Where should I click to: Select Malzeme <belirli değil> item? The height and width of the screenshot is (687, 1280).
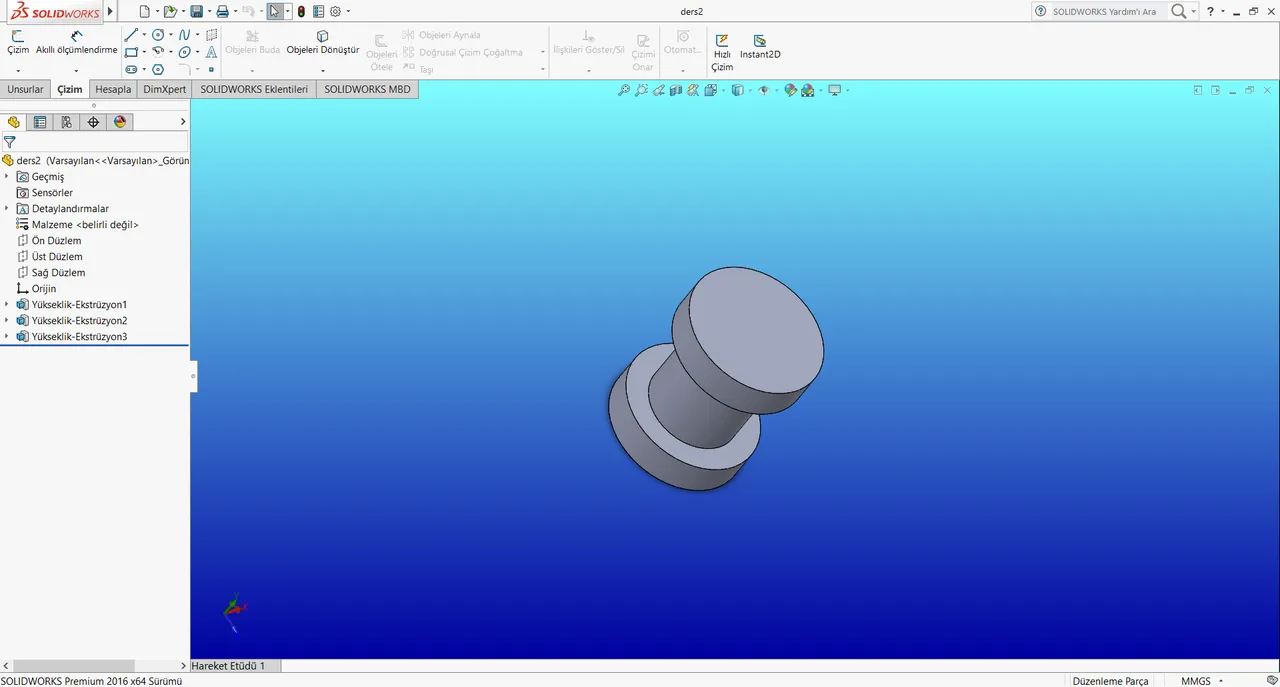85,224
